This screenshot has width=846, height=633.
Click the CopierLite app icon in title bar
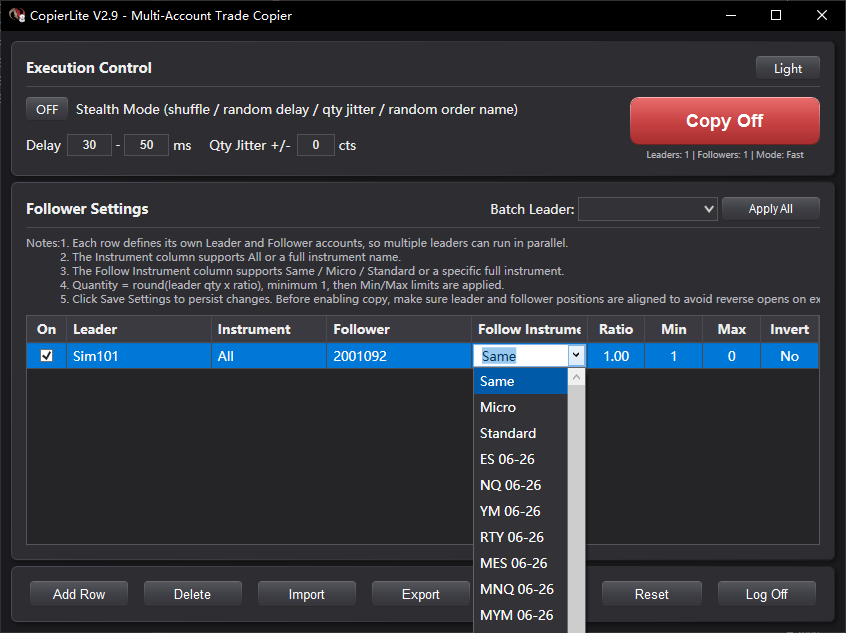(x=16, y=16)
